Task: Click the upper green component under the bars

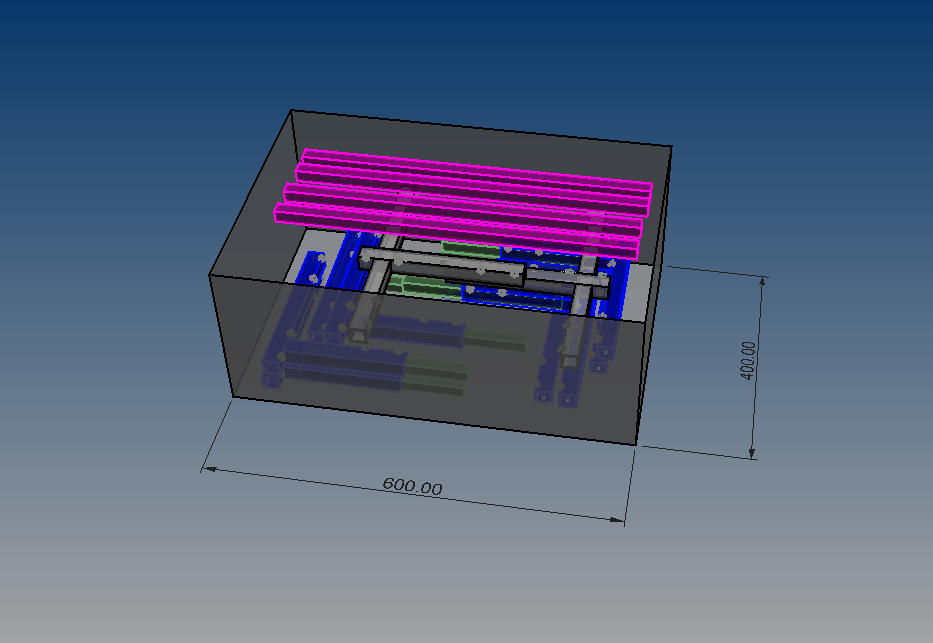Action: point(470,246)
